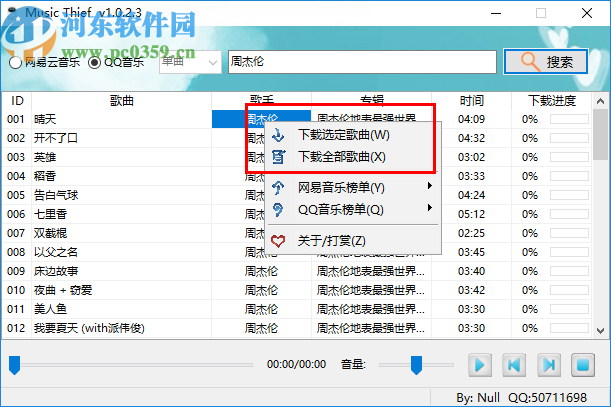
Task: Click the vertical scrollbar thumb
Action: [x=600, y=134]
